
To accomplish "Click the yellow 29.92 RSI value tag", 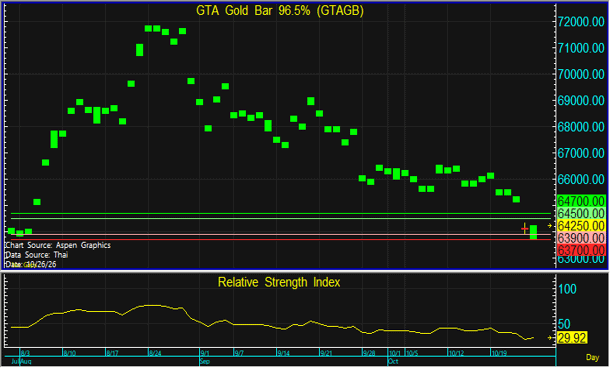I will coord(571,338).
